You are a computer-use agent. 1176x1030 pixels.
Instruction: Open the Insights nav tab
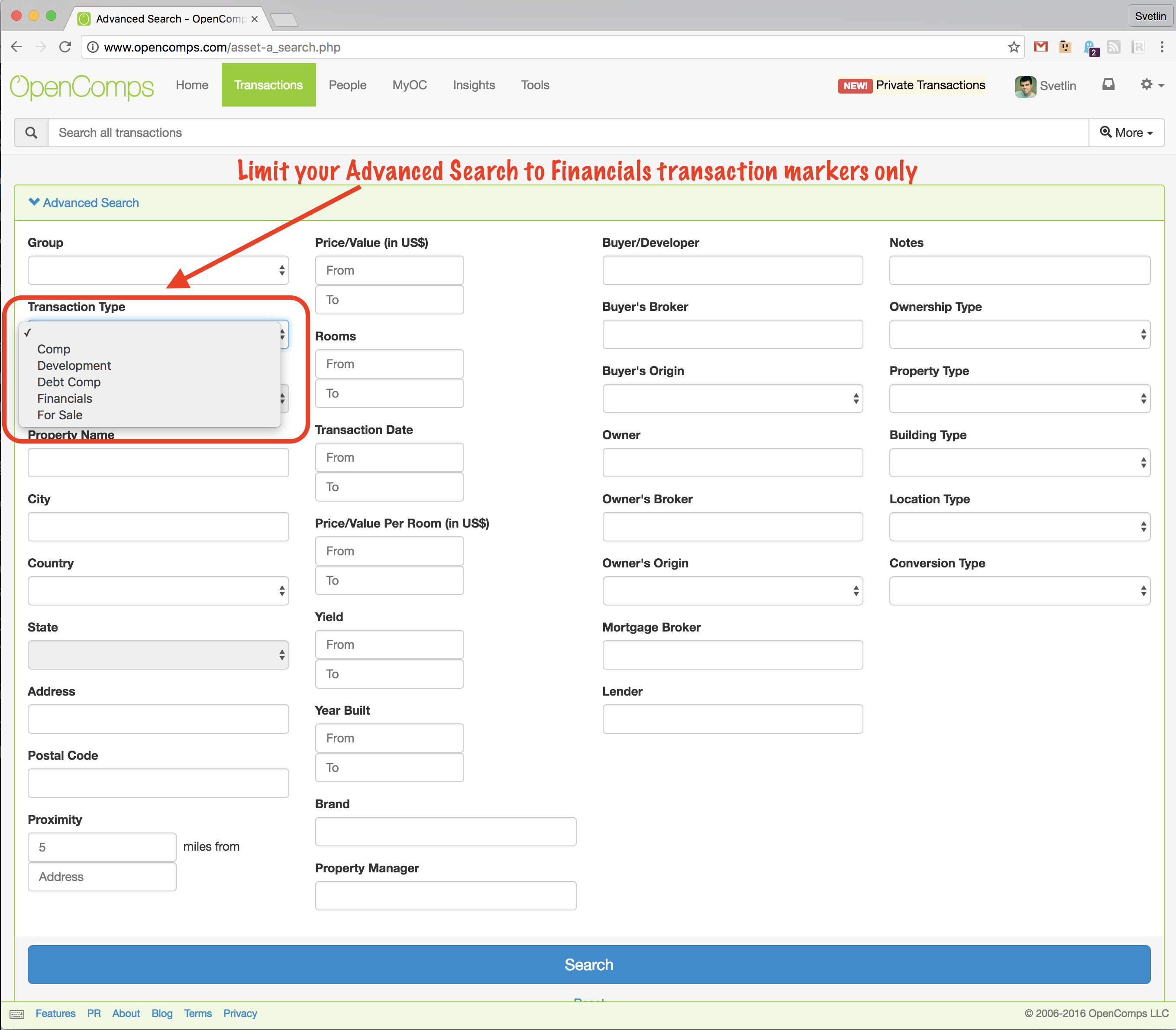click(474, 85)
